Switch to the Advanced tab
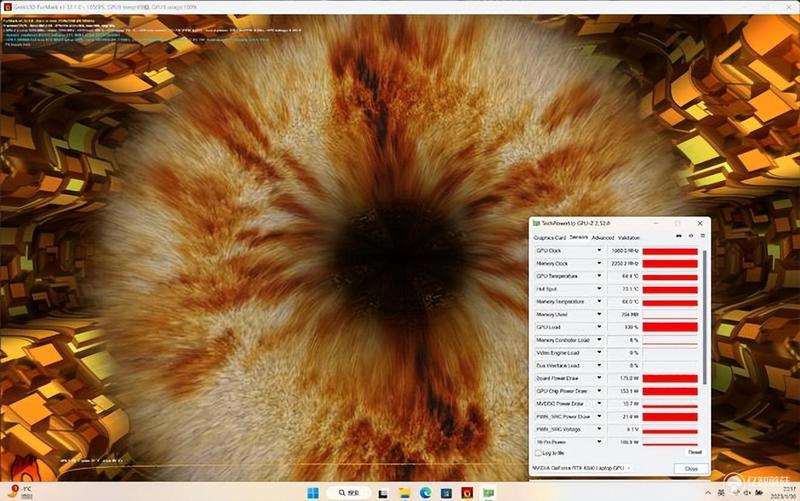The height and width of the screenshot is (501, 800). (603, 238)
